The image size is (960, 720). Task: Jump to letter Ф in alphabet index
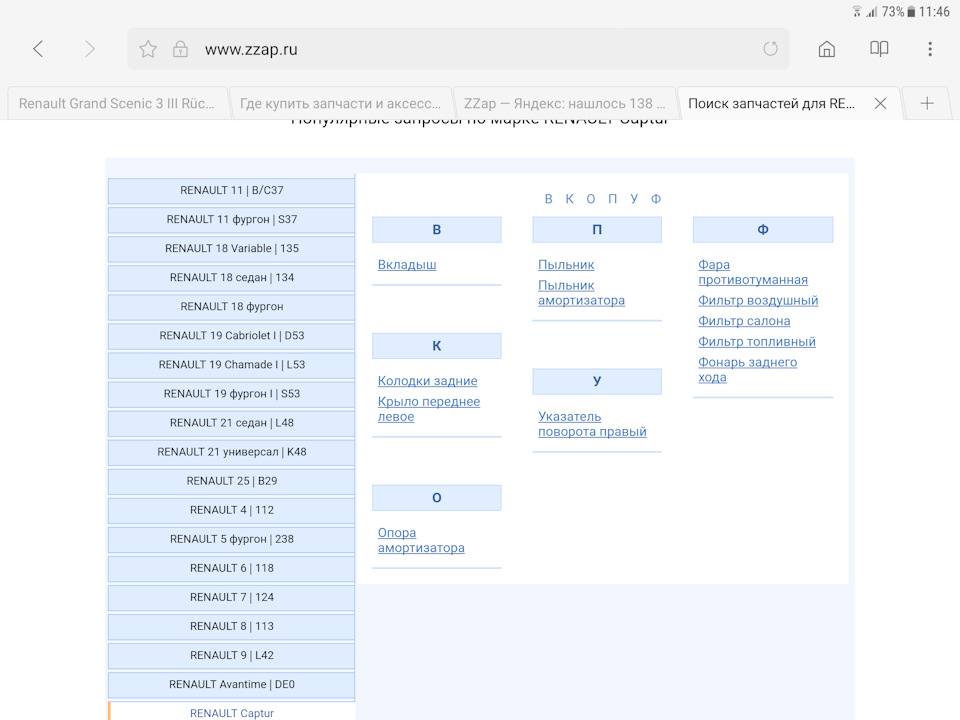click(x=656, y=199)
